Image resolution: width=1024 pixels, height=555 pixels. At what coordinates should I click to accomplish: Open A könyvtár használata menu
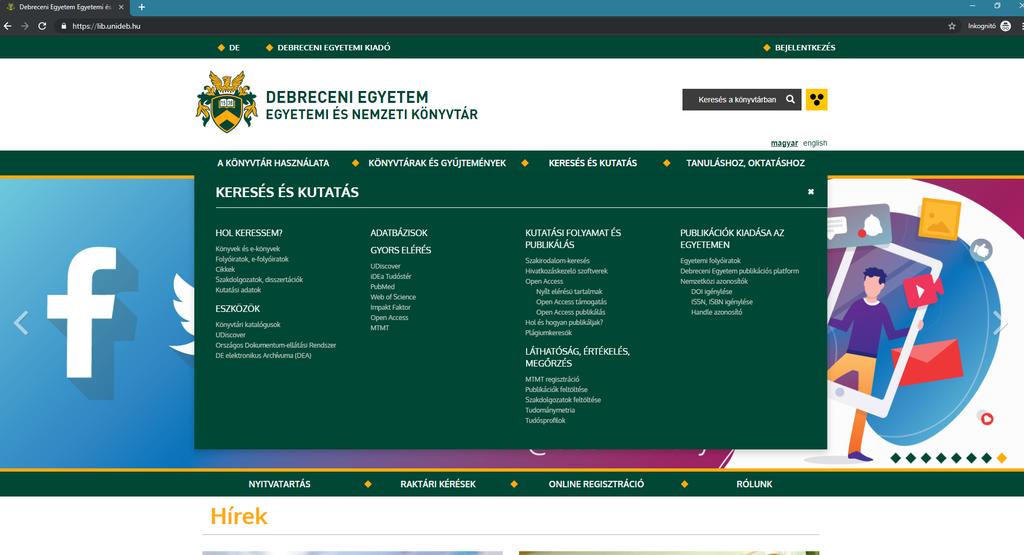273,163
